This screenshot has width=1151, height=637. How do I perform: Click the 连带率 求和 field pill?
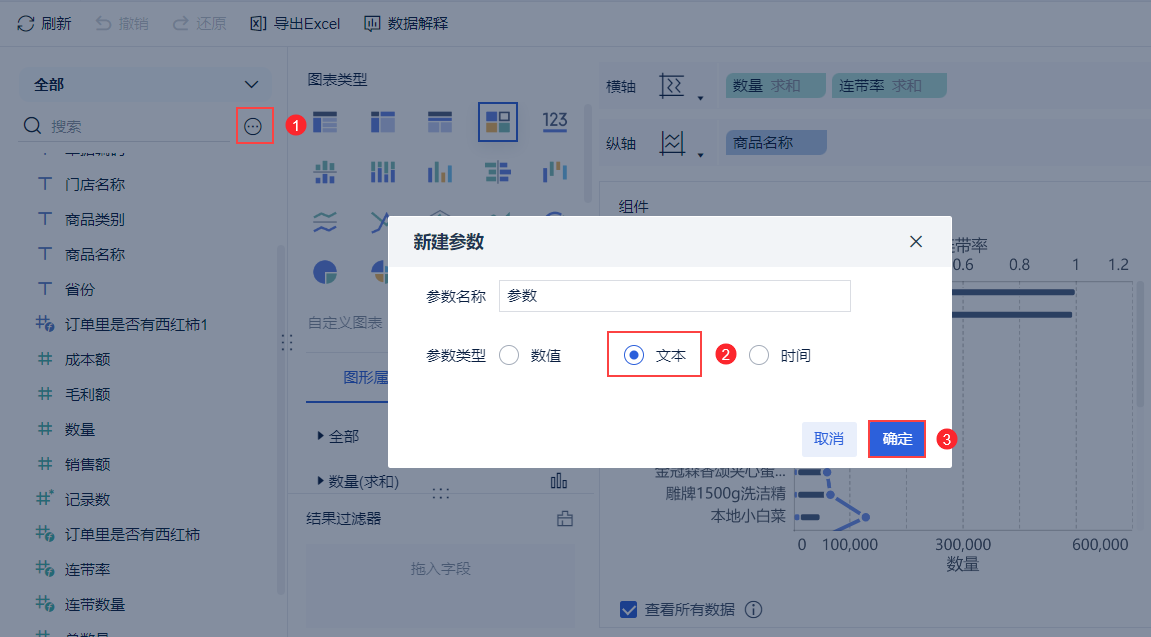coord(889,86)
